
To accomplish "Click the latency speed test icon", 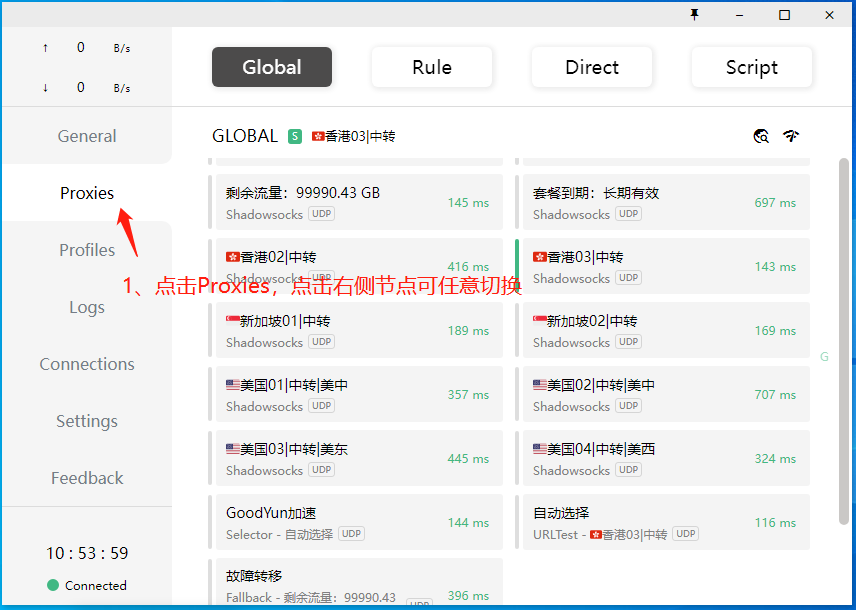I will [x=791, y=136].
